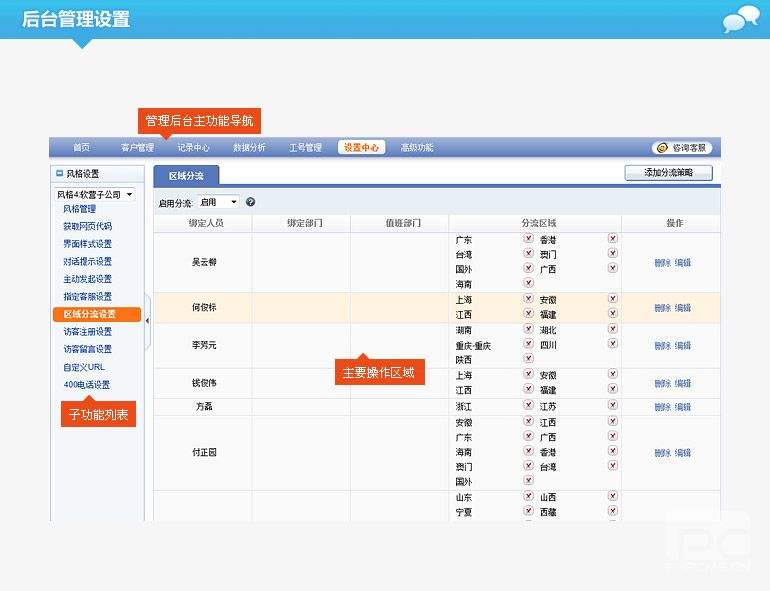
Task: Remove 香港 from 付正园's regions
Action: [x=612, y=450]
